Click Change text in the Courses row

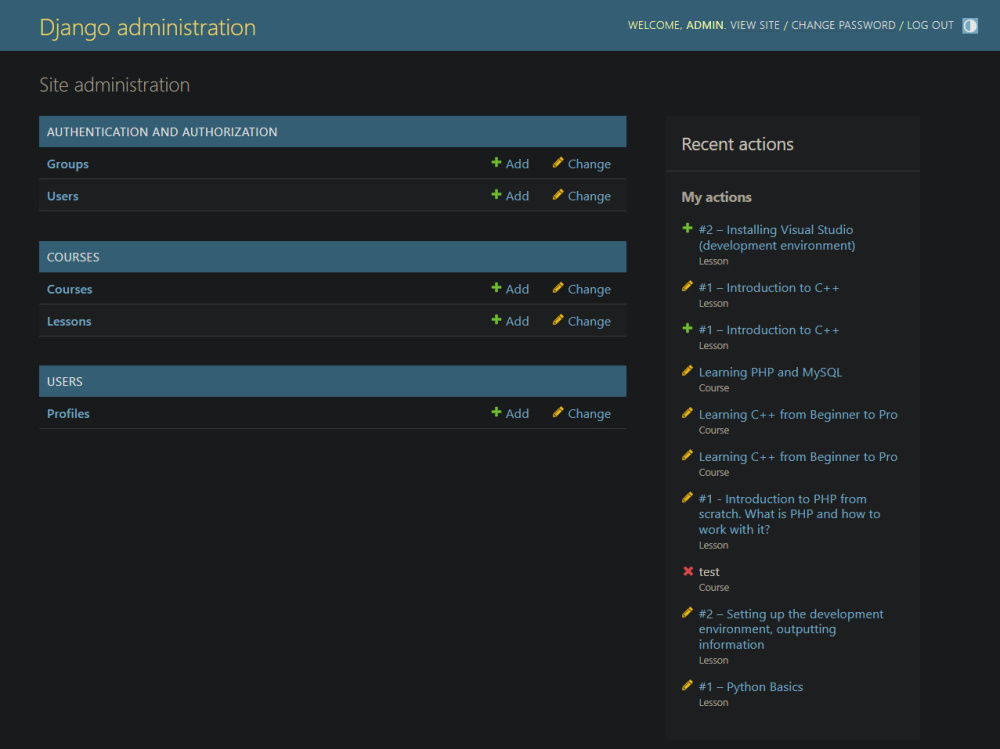coord(589,290)
